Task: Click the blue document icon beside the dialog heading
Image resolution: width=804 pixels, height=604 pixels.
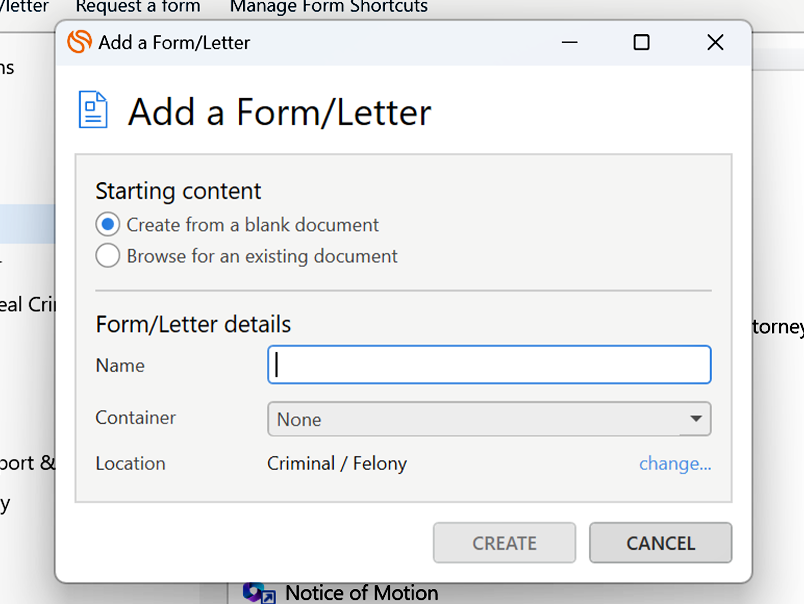Action: click(x=94, y=108)
